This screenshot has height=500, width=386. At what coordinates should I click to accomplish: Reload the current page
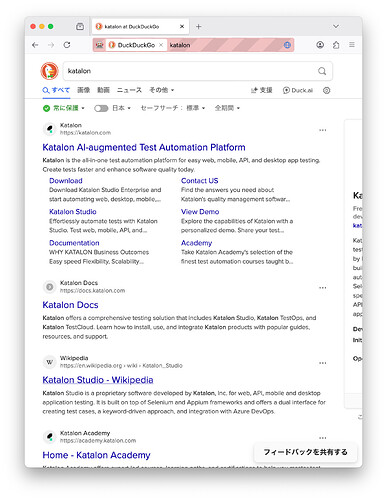(x=67, y=45)
